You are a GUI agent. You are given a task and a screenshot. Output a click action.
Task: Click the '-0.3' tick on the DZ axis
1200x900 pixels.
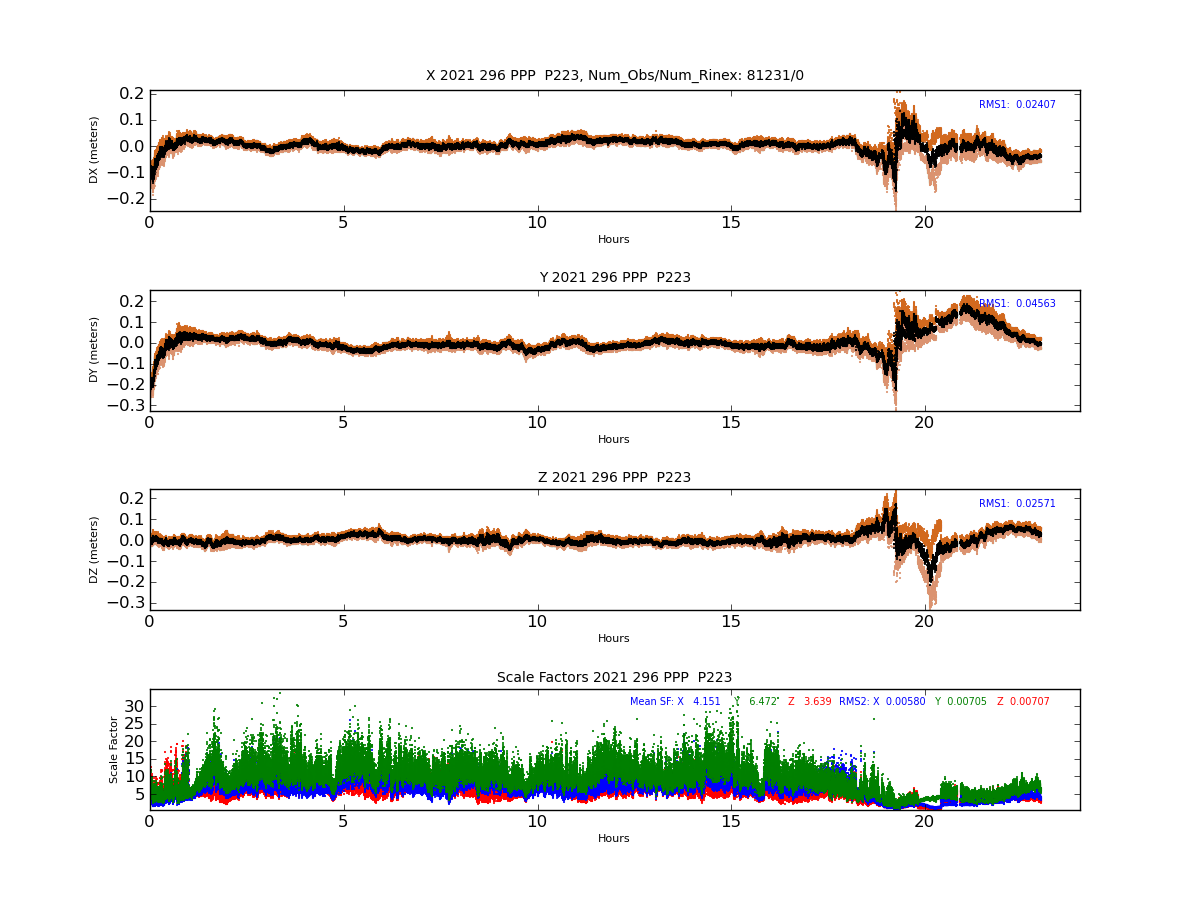coord(125,603)
